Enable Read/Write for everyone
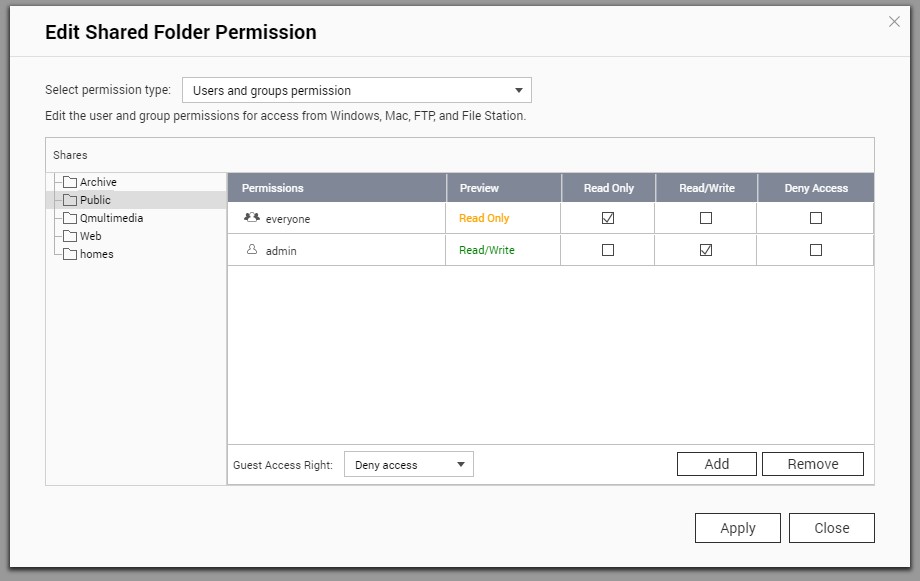 click(x=706, y=218)
